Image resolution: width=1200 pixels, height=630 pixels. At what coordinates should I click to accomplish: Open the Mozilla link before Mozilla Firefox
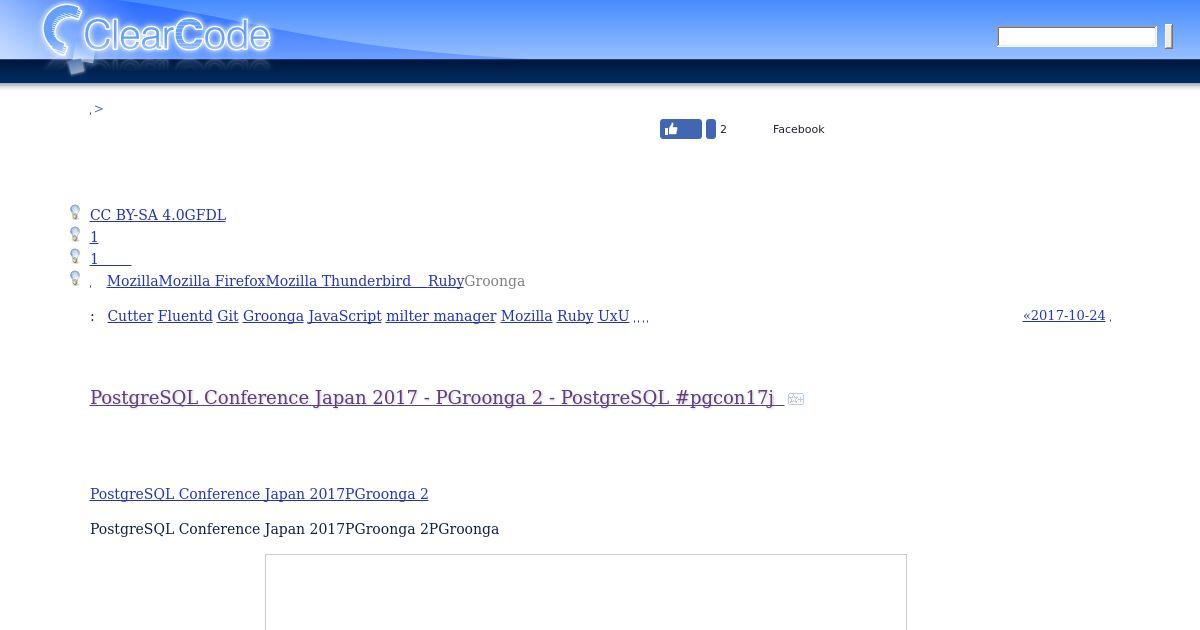click(133, 281)
